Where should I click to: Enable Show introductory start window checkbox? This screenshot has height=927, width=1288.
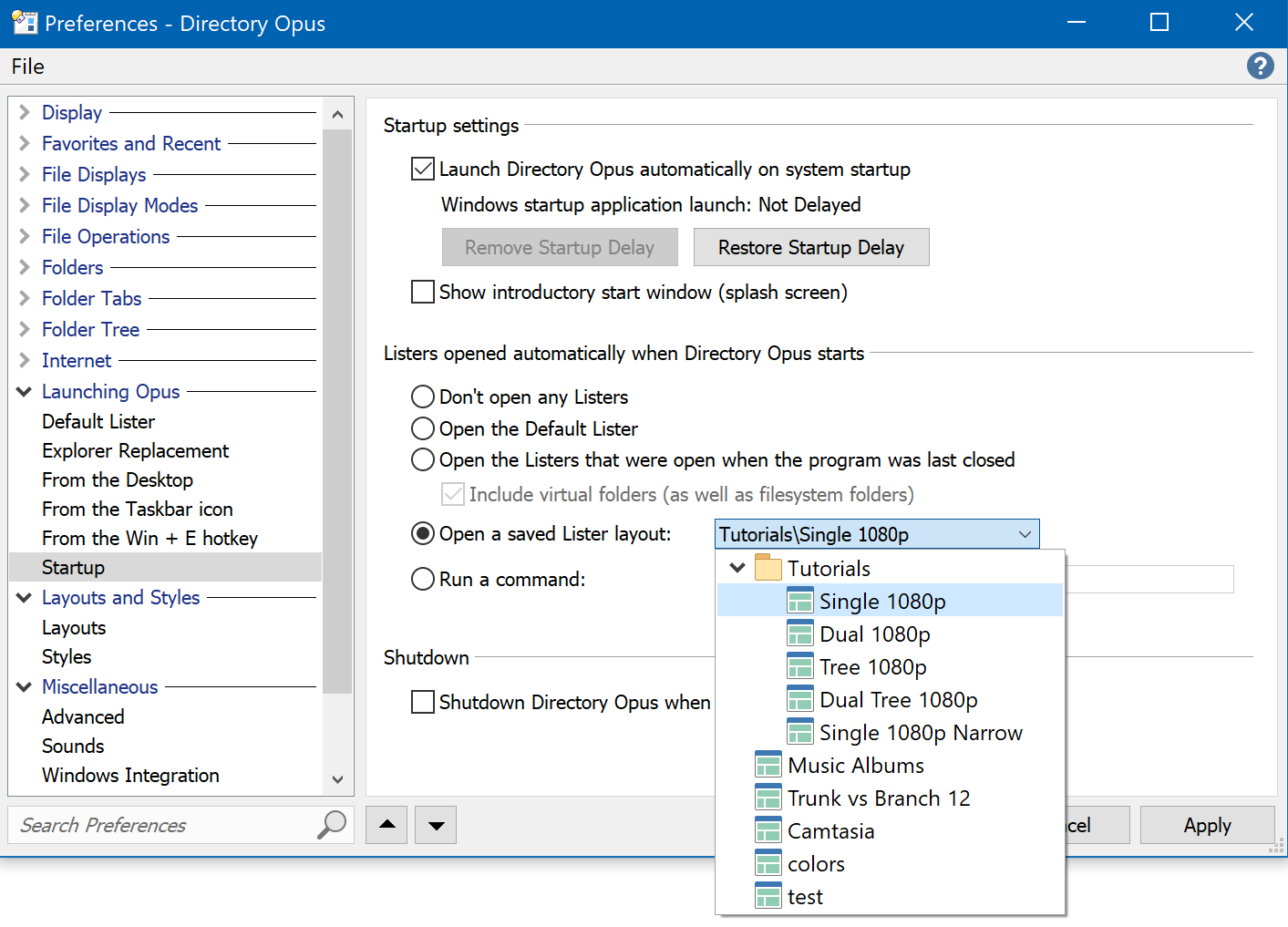tap(422, 292)
